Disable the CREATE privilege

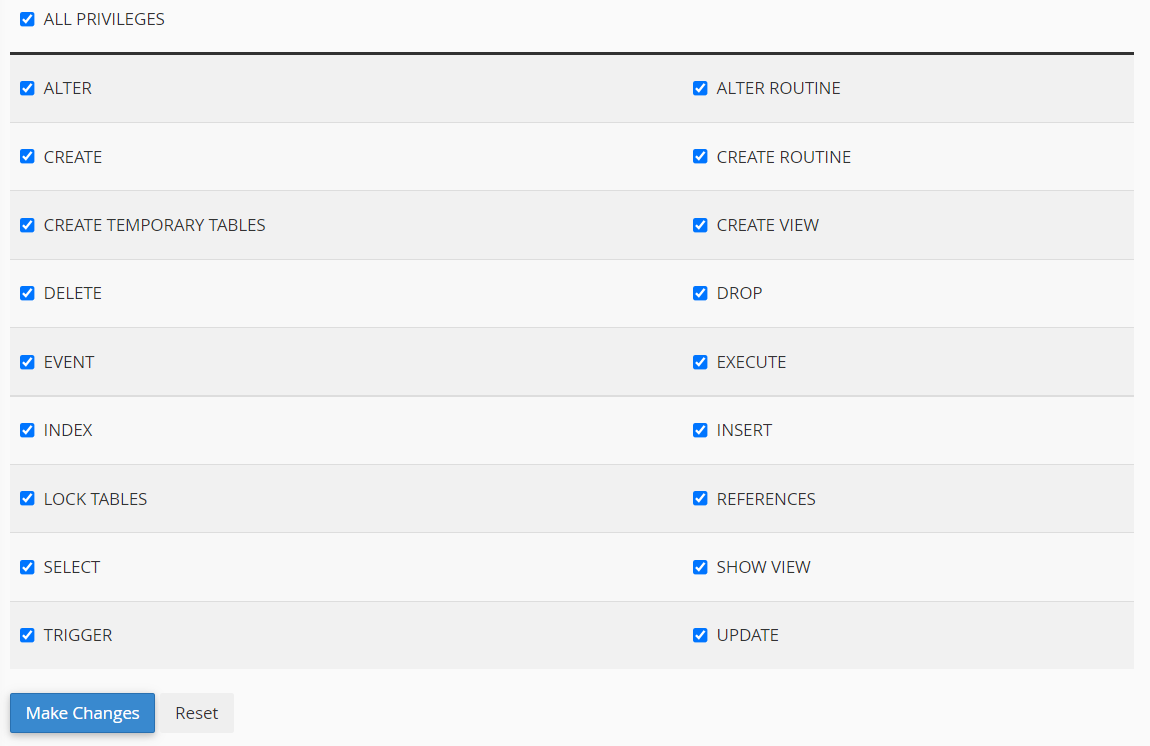26,157
